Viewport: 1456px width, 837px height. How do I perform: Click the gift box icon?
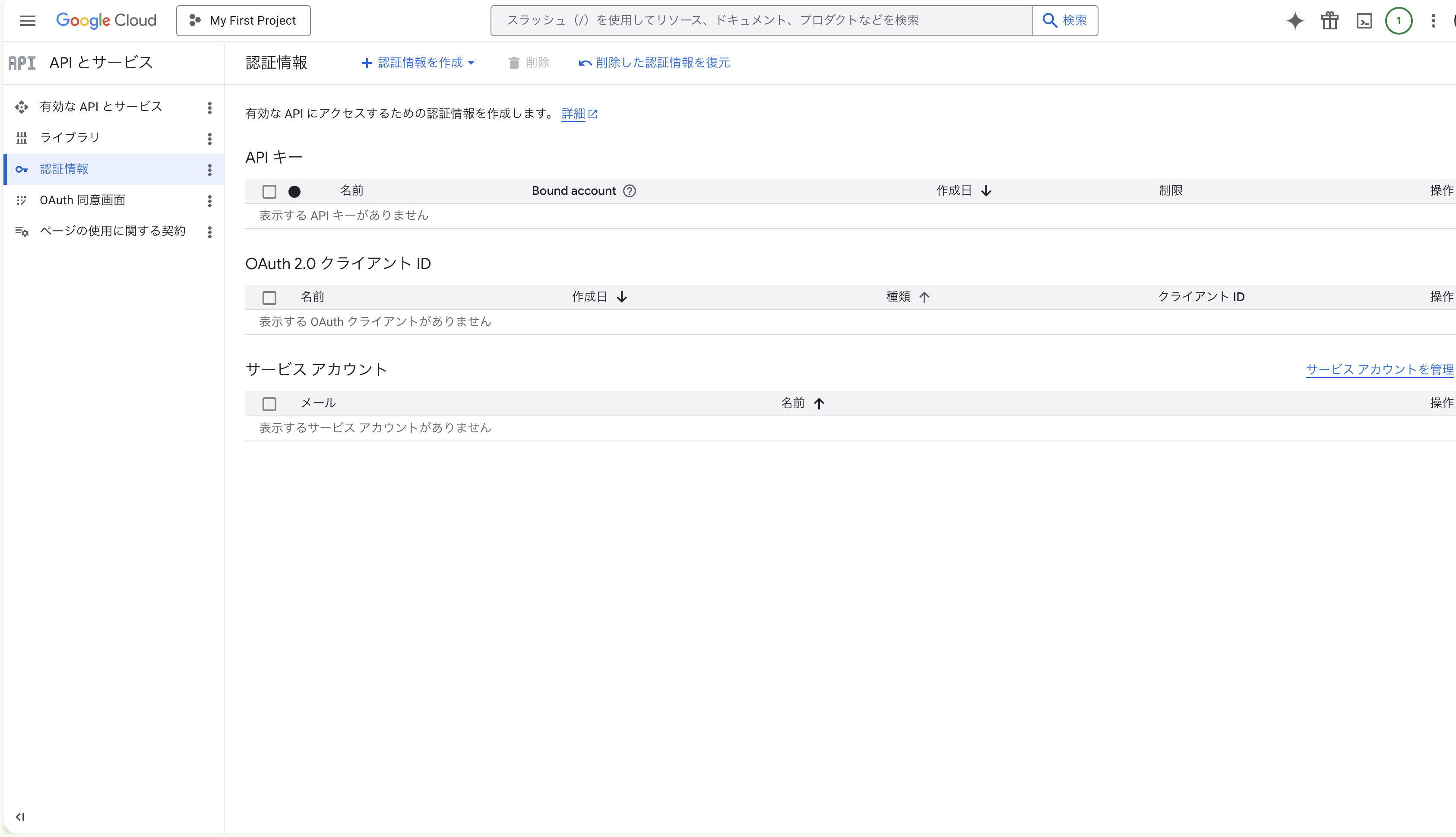tap(1329, 21)
